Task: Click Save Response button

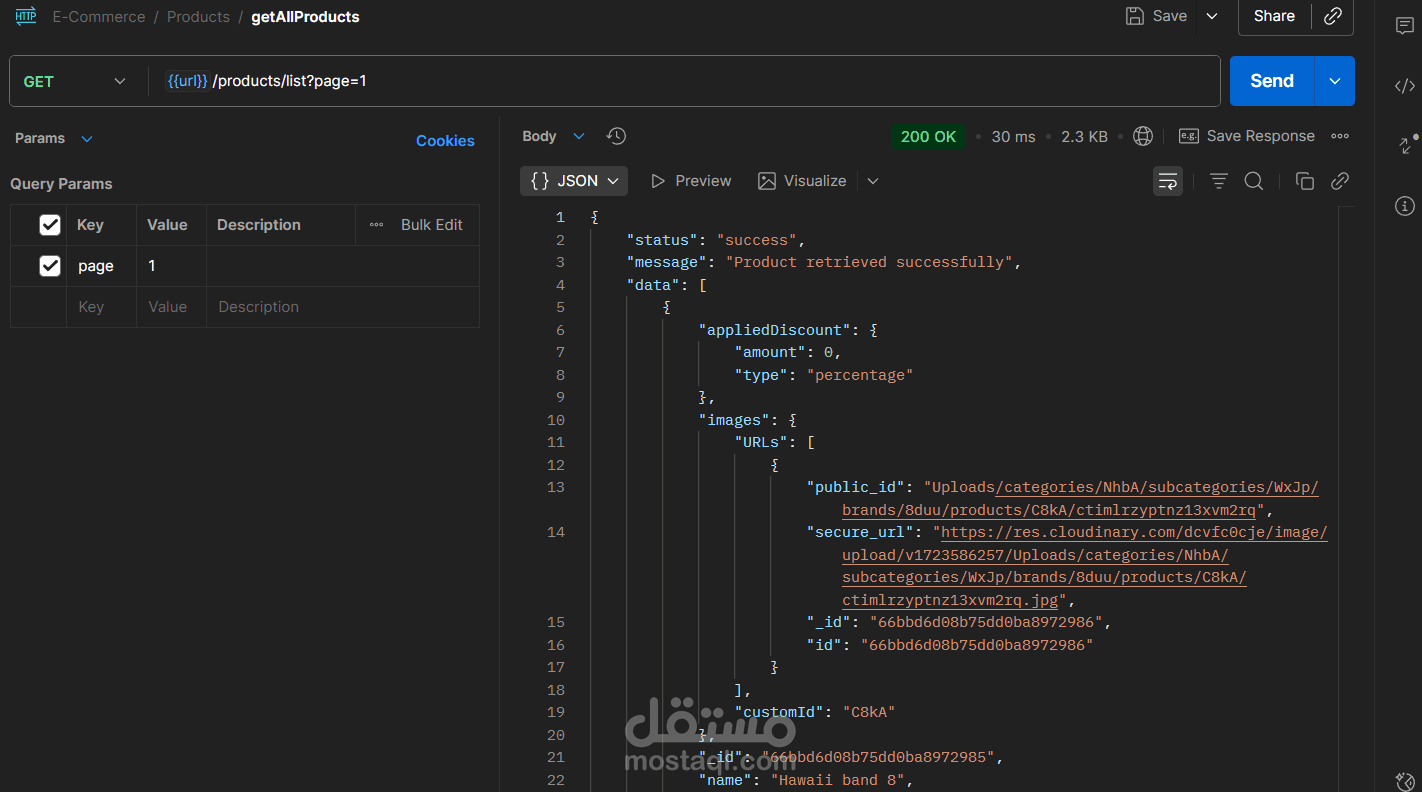Action: pyautogui.click(x=1247, y=136)
